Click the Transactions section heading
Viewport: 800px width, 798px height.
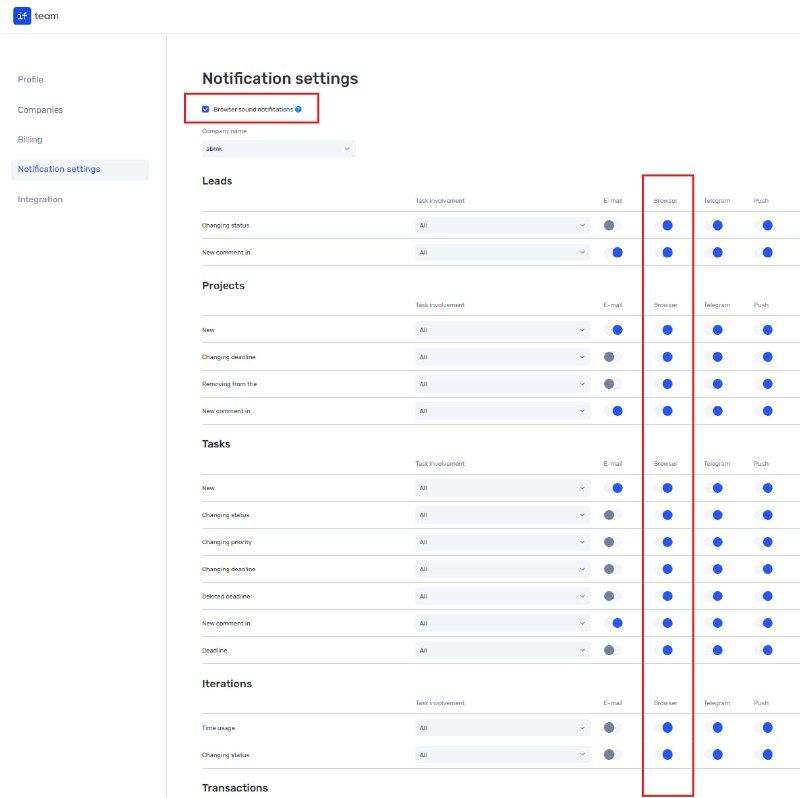(x=235, y=788)
